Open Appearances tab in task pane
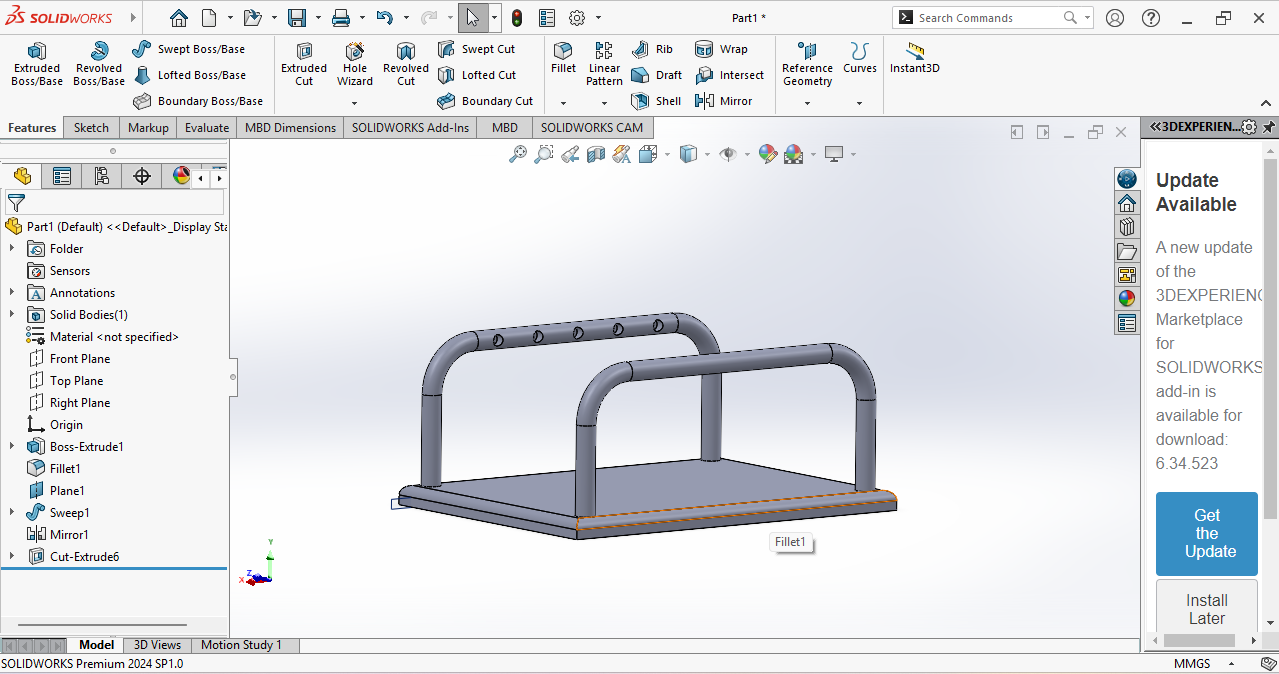 pyautogui.click(x=1127, y=299)
